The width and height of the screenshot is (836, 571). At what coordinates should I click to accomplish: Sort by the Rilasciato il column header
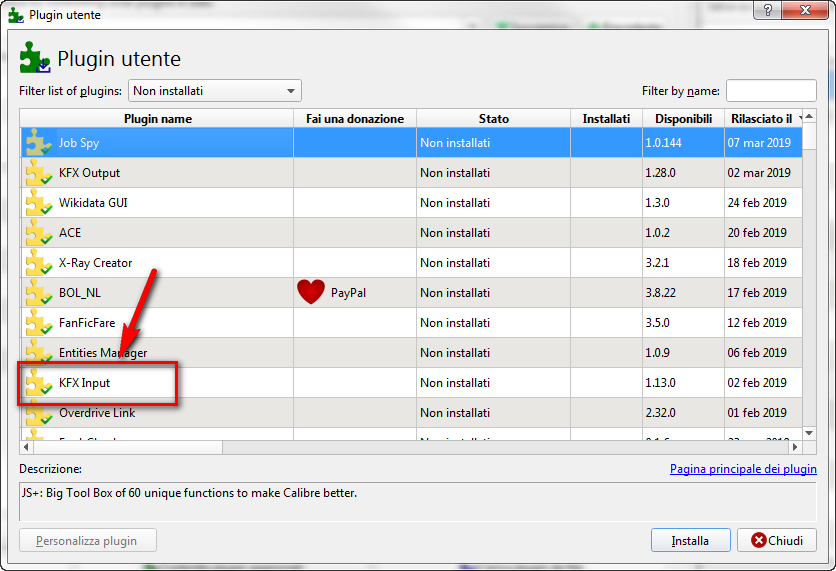[763, 118]
